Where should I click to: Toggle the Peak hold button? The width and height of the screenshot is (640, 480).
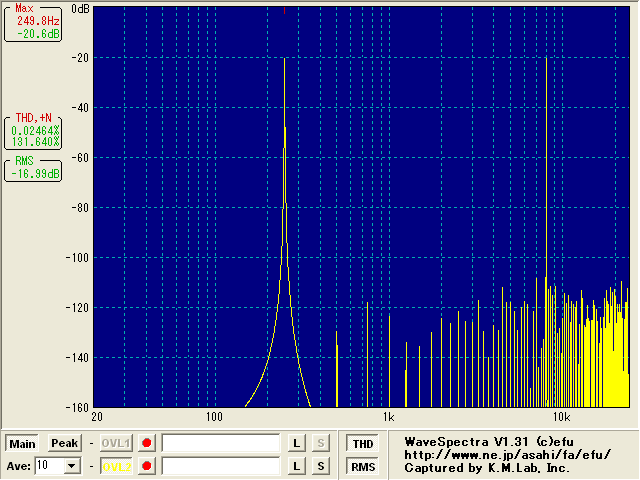click(x=64, y=443)
